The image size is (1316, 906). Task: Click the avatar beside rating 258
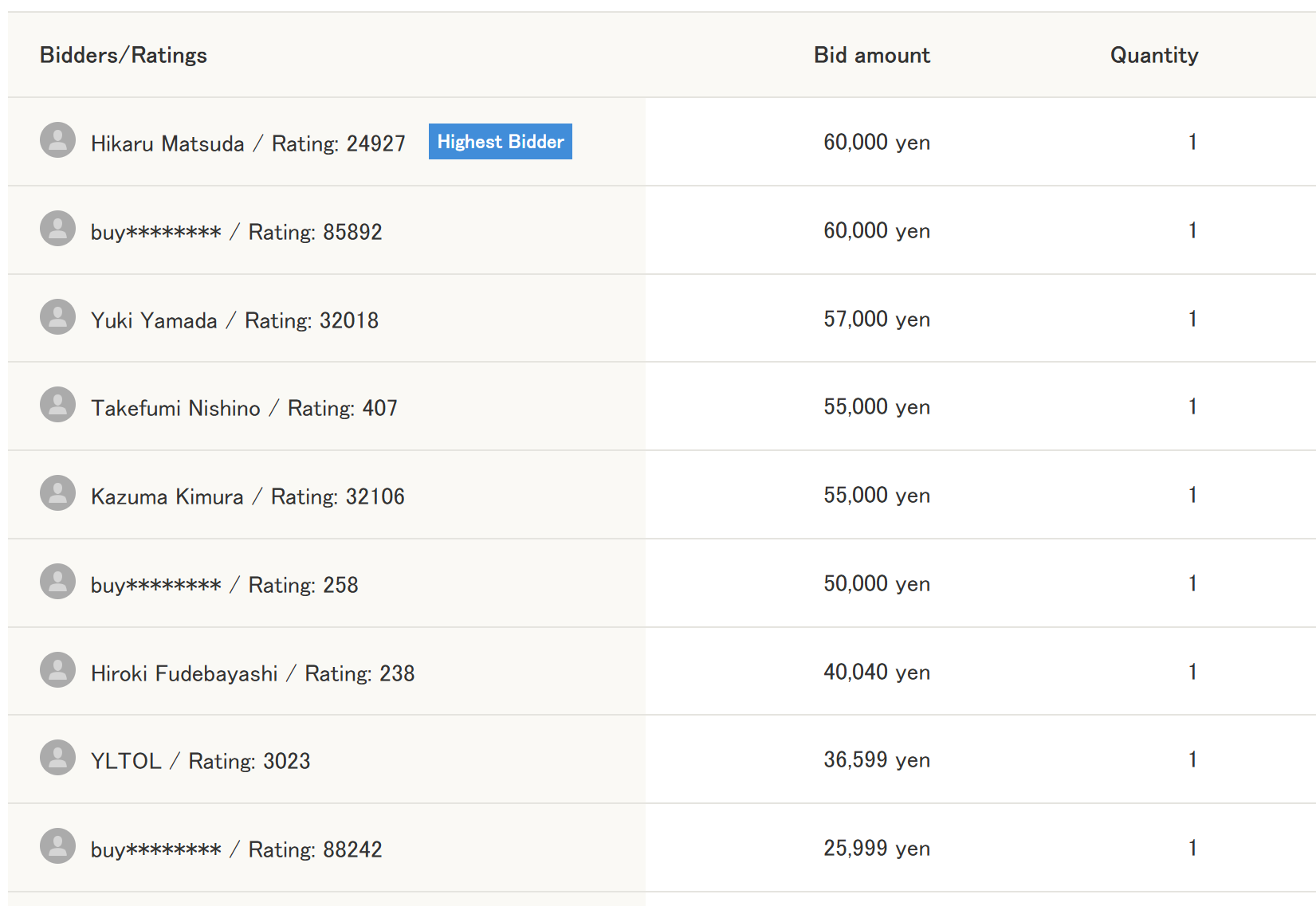[57, 582]
